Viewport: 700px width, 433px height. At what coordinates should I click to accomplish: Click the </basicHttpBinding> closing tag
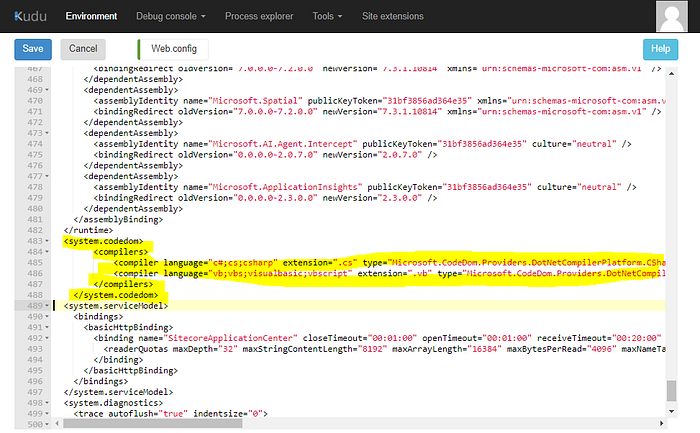131,371
